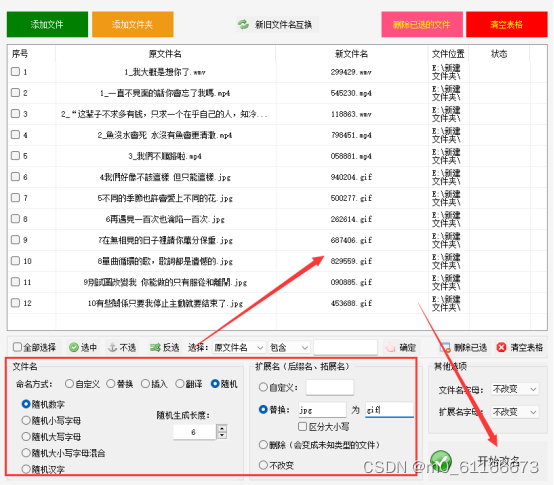Click the green check 选中 button

[83, 348]
